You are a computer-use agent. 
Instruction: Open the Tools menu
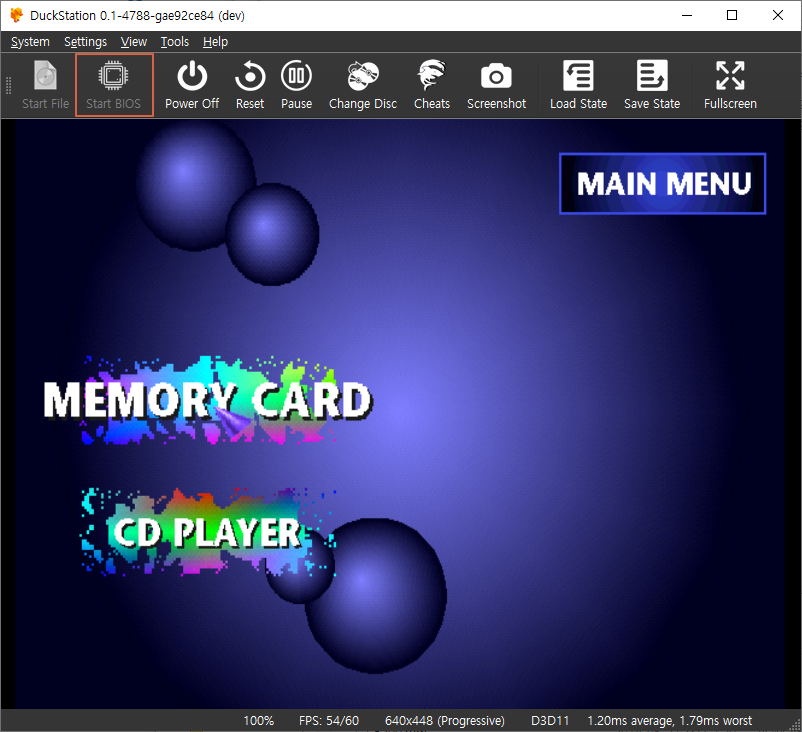point(174,42)
